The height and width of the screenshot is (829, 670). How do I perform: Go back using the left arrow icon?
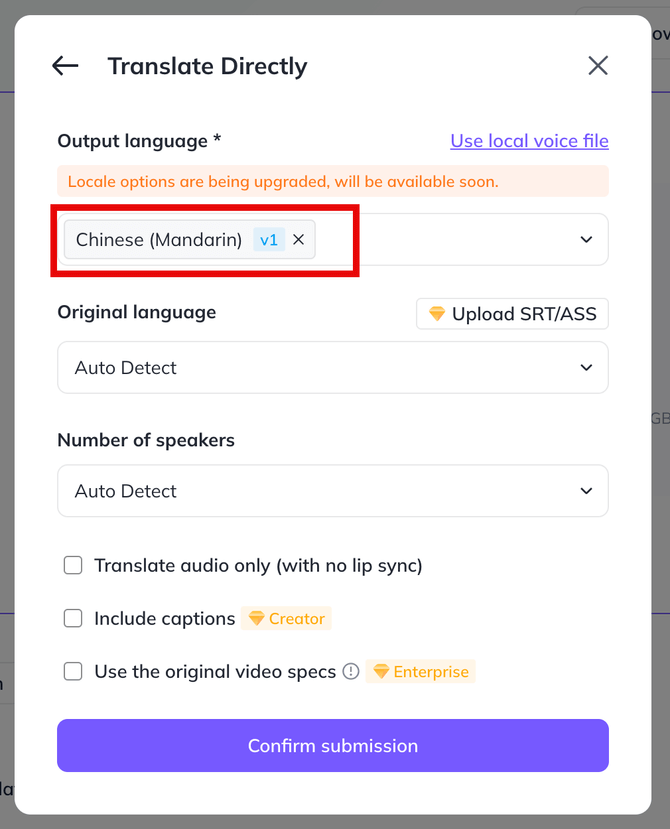coord(65,66)
